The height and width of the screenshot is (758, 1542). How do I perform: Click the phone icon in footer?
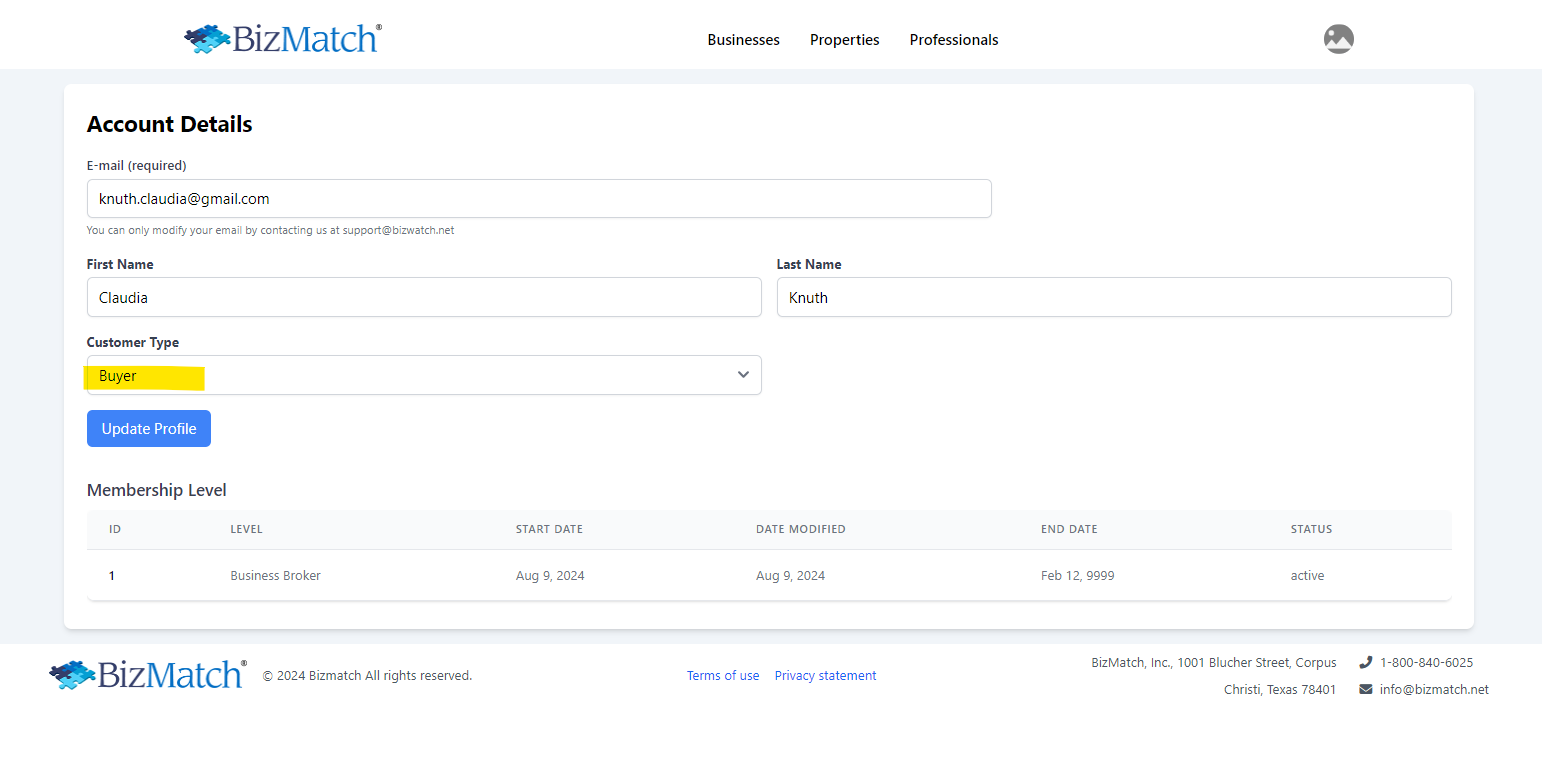pos(1366,662)
